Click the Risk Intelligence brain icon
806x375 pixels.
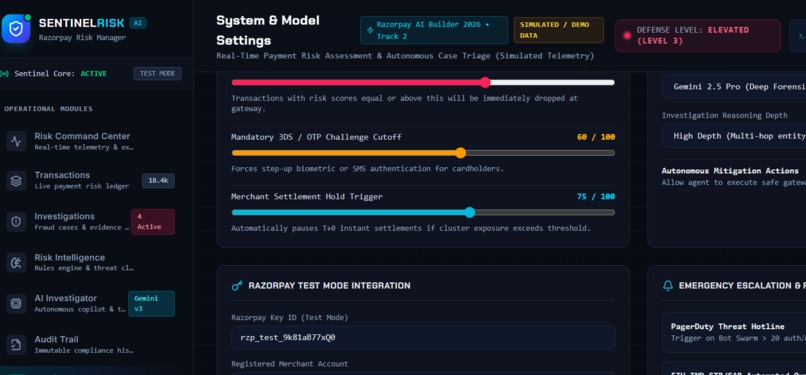(x=16, y=262)
